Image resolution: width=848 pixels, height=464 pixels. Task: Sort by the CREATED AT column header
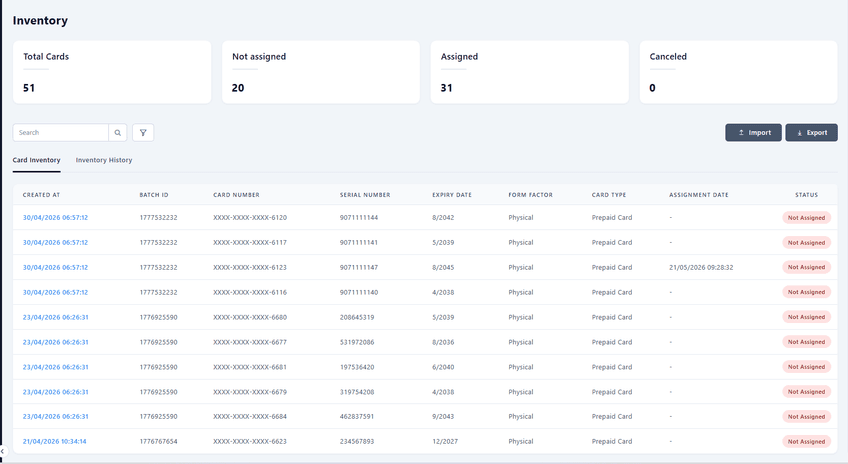pos(41,195)
